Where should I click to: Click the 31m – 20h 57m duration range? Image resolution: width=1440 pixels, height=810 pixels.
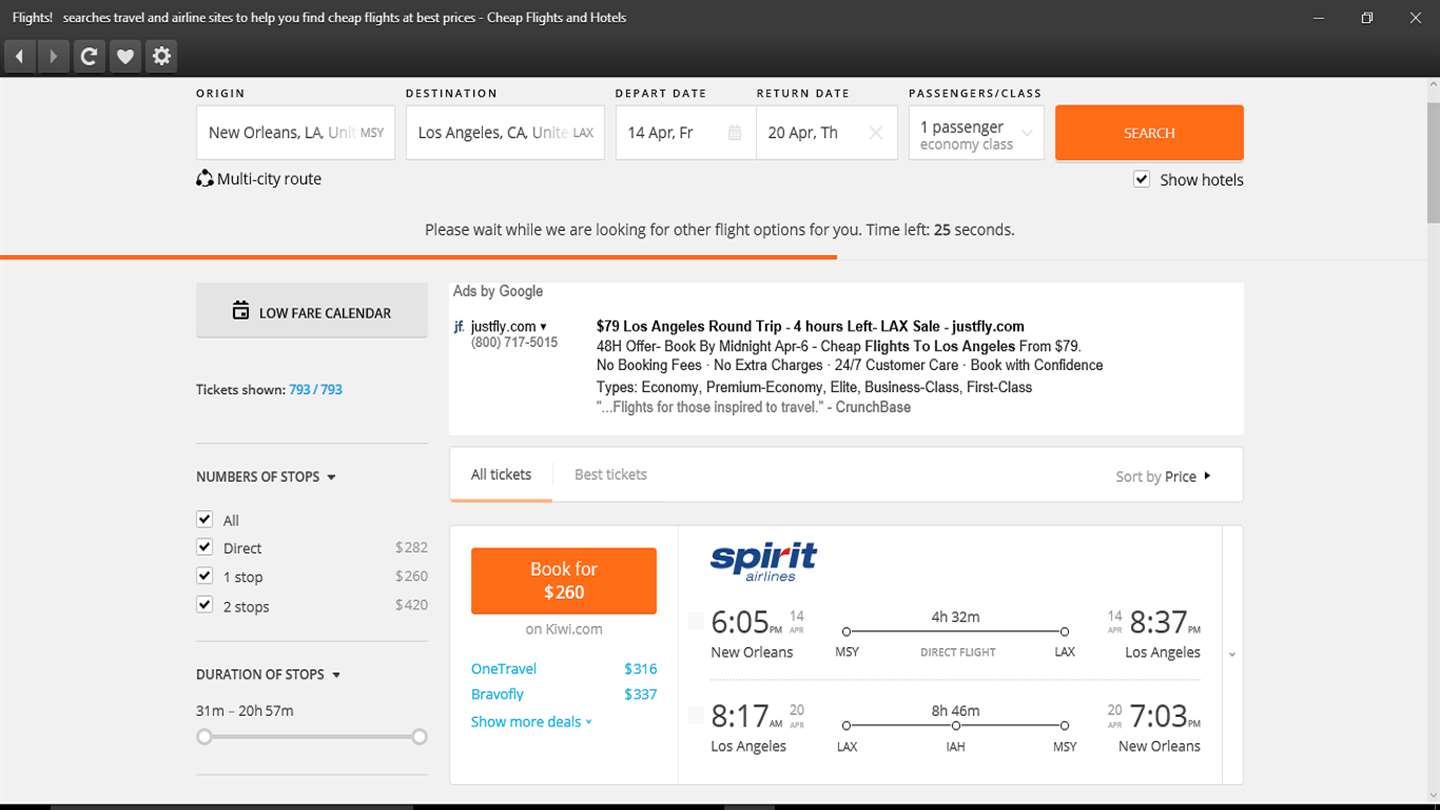tap(245, 711)
